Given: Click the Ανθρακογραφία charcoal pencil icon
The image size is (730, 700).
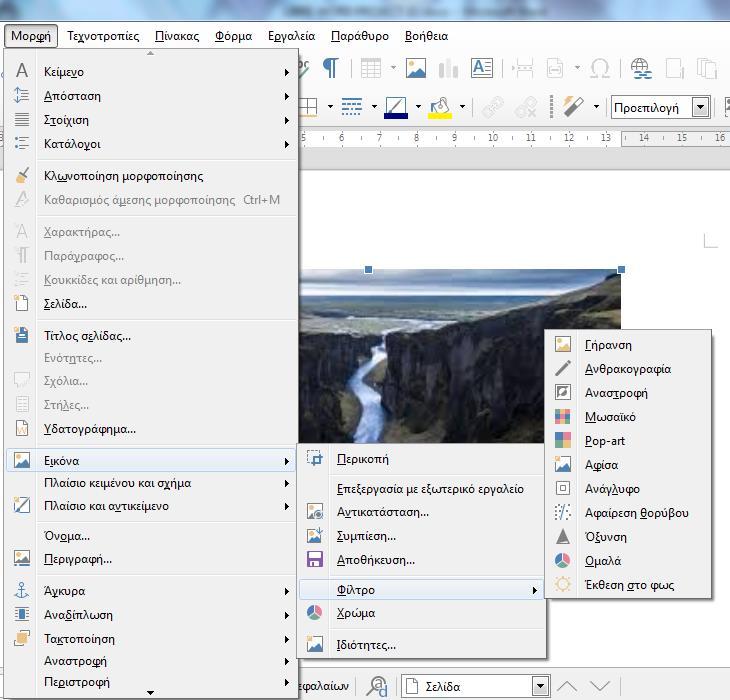Looking at the screenshot, I should click(562, 369).
